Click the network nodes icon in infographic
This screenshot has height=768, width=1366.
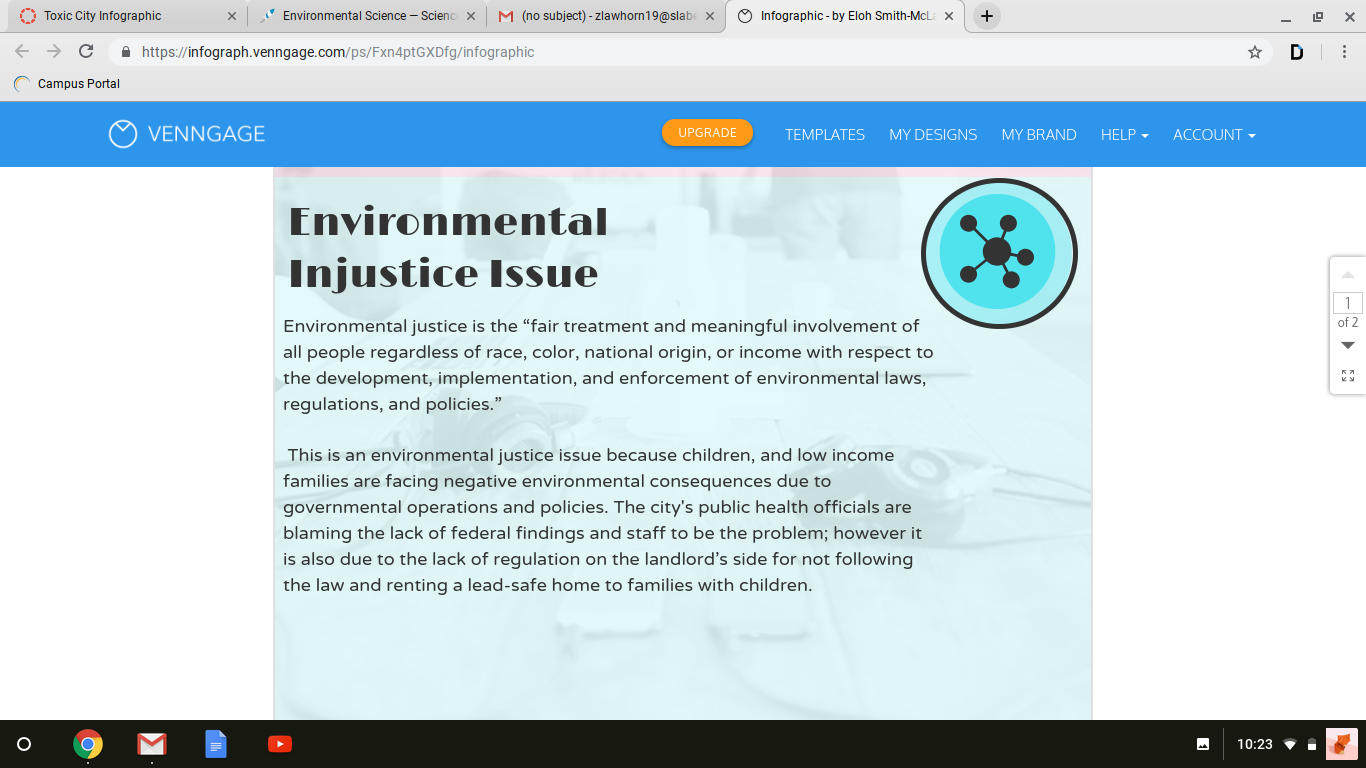[998, 253]
